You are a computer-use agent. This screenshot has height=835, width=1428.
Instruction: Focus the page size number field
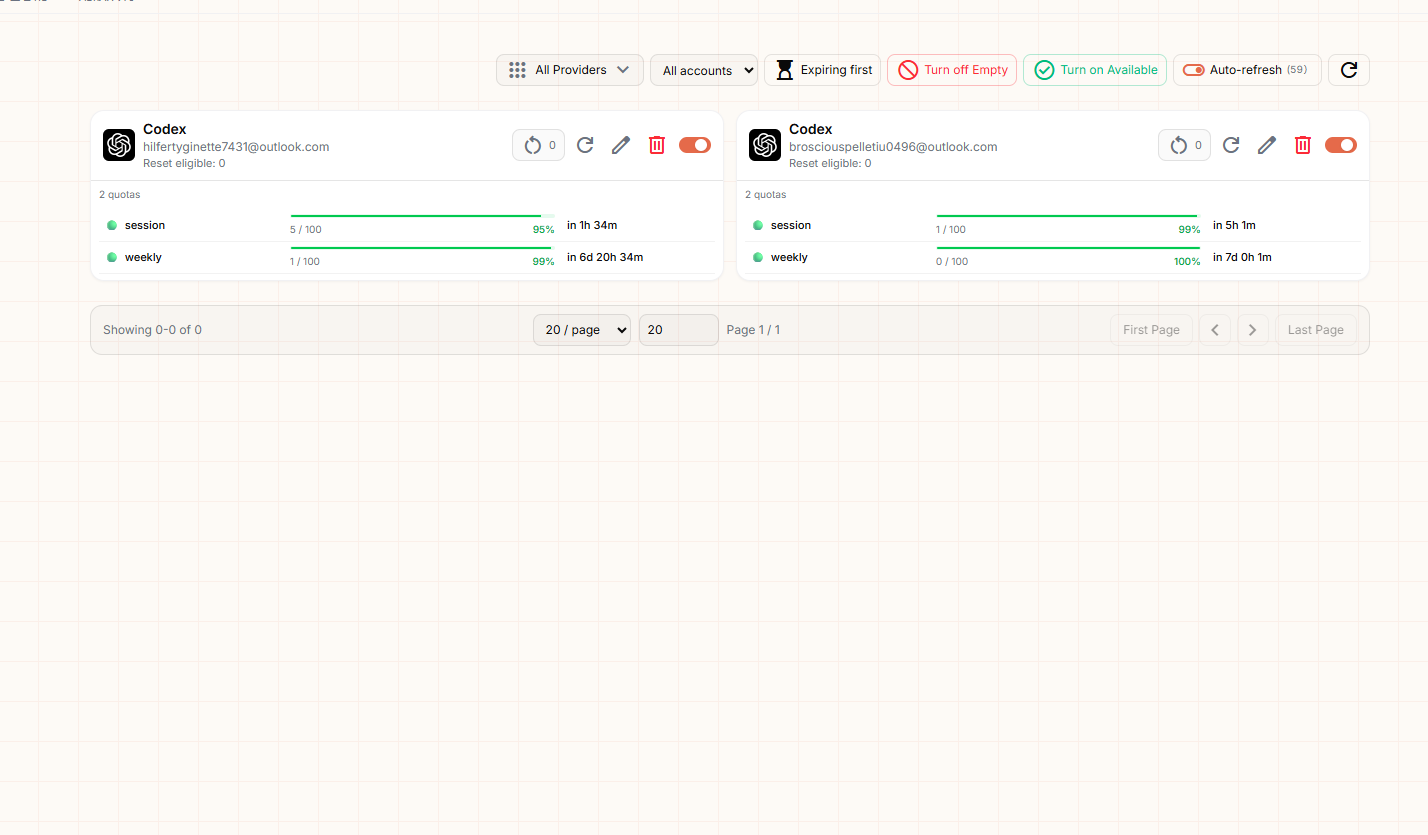coord(679,330)
